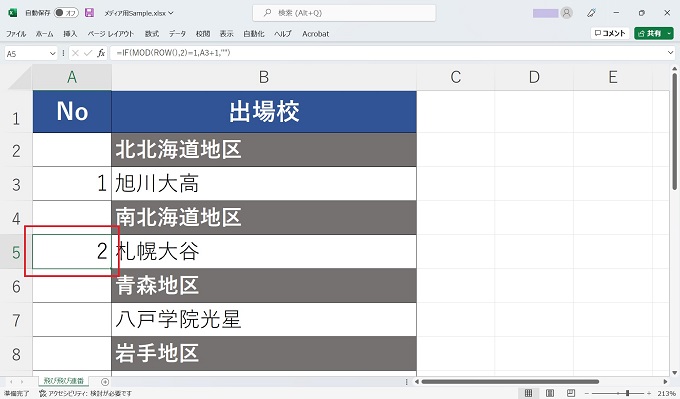Select cell with 南北海道地区
680x399 pixels.
(264, 217)
